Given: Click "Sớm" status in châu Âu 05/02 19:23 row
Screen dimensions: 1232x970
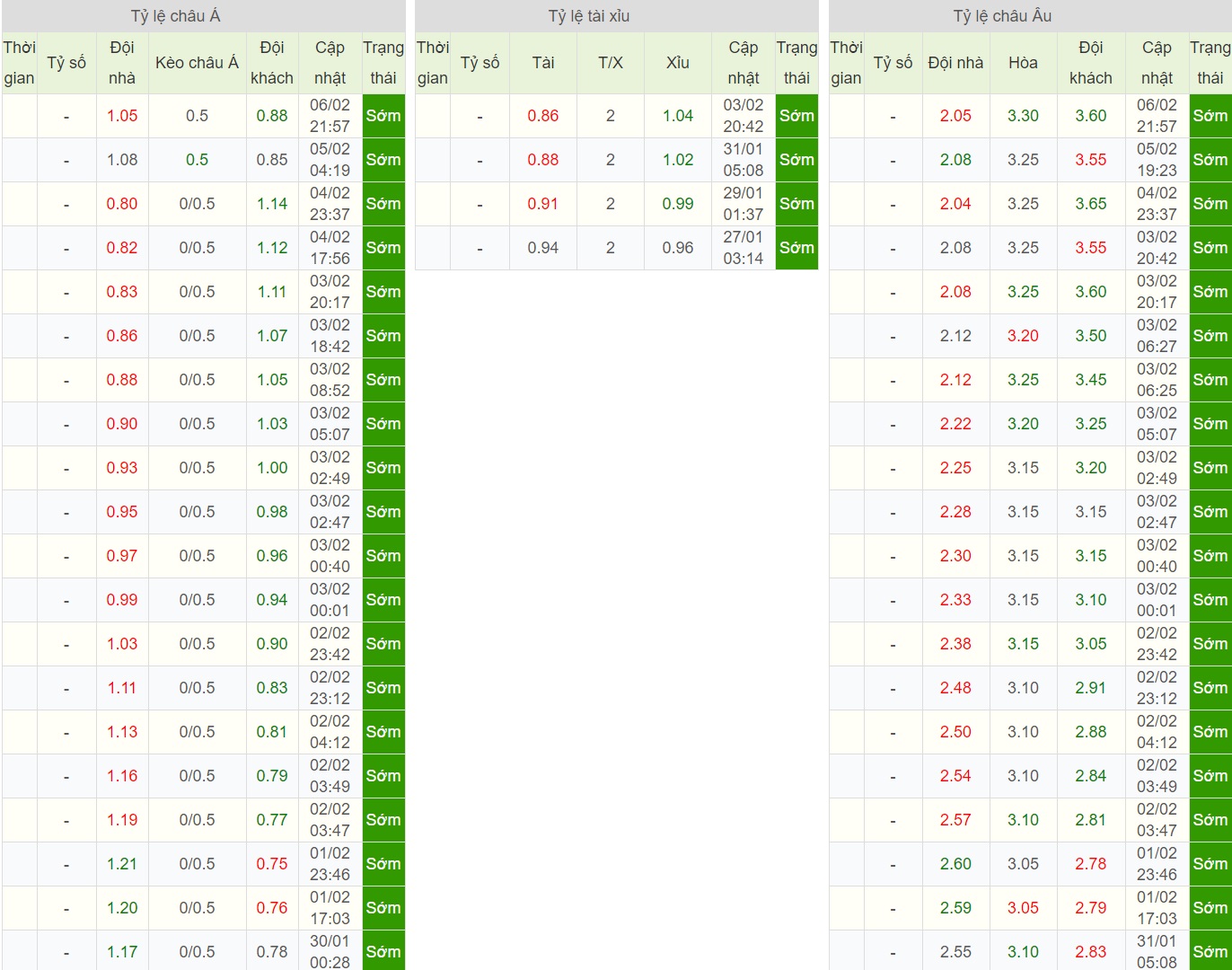Looking at the screenshot, I should click(x=1210, y=160).
